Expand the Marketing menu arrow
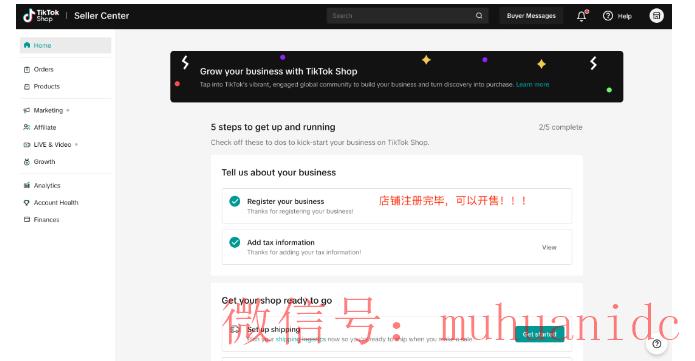The image size is (695, 361). click(68, 110)
